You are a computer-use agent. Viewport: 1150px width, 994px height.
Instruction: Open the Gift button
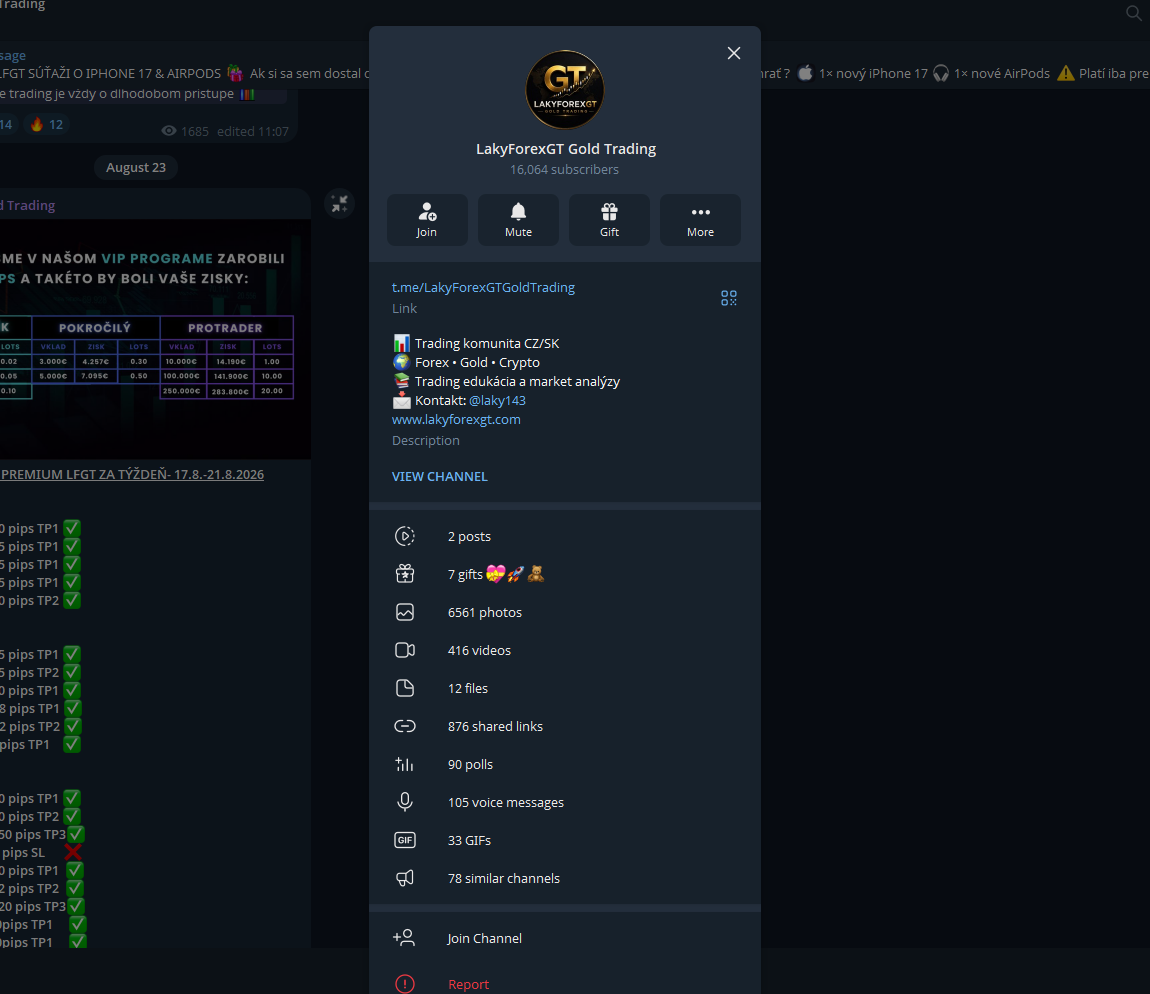[x=609, y=220]
